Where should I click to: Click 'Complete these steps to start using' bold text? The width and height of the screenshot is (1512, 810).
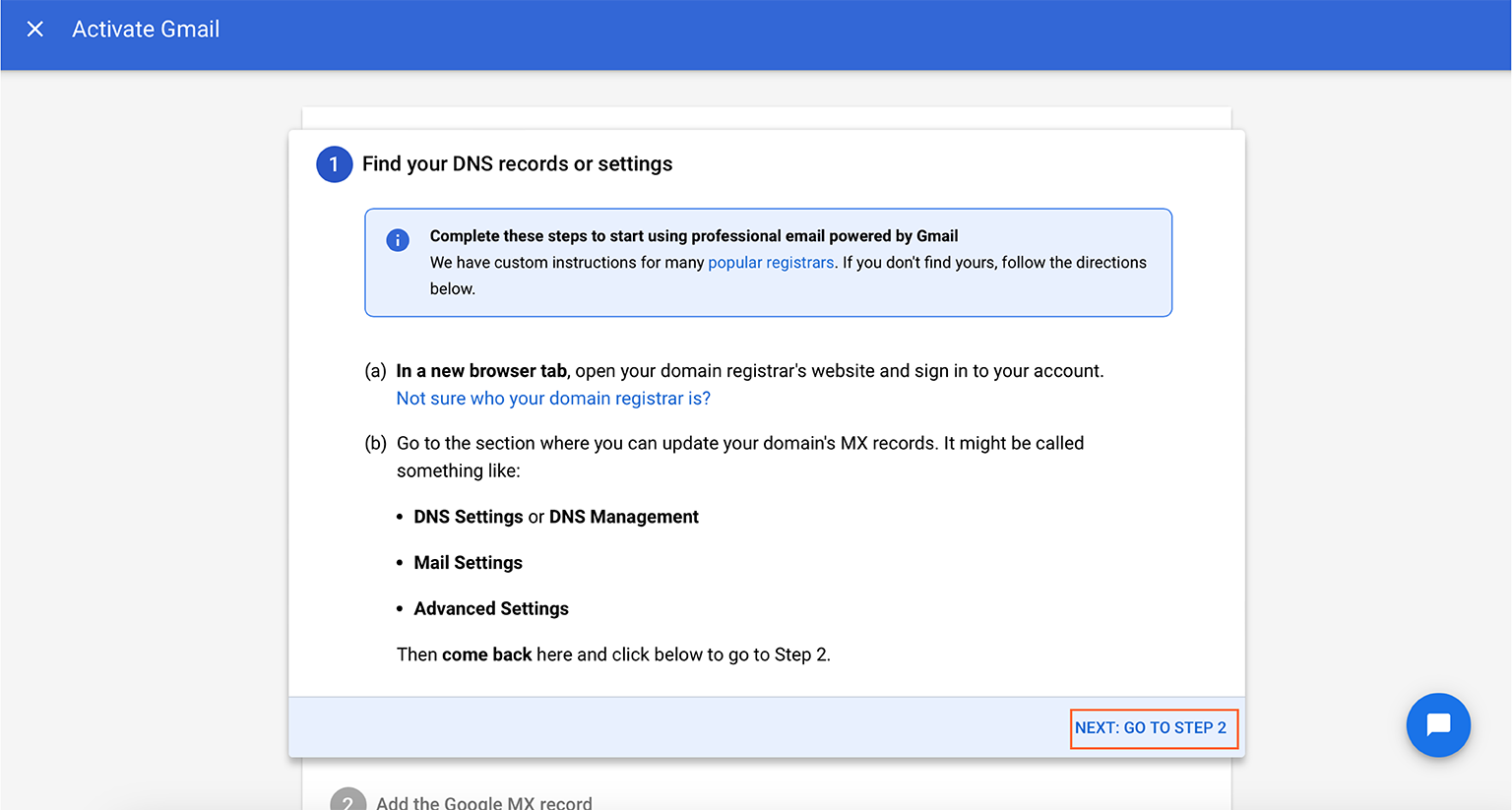(694, 236)
